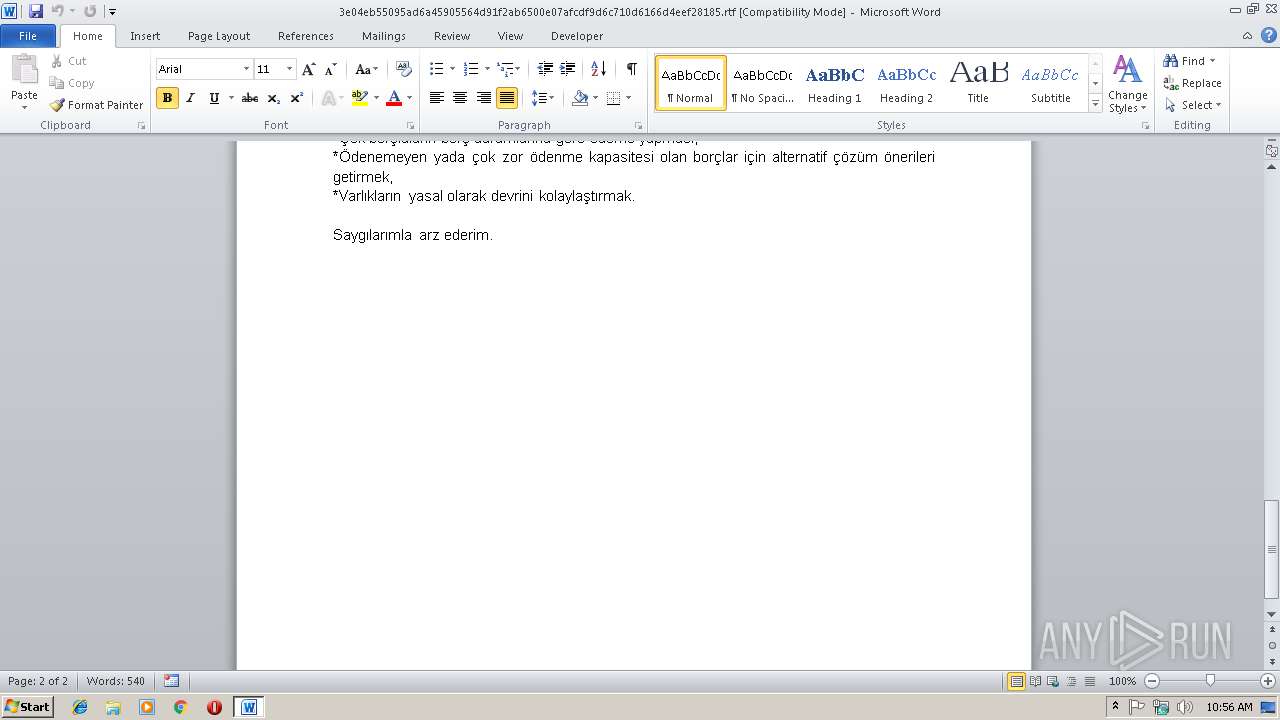Apply Title style
Viewport: 1280px width, 720px height.
click(978, 83)
